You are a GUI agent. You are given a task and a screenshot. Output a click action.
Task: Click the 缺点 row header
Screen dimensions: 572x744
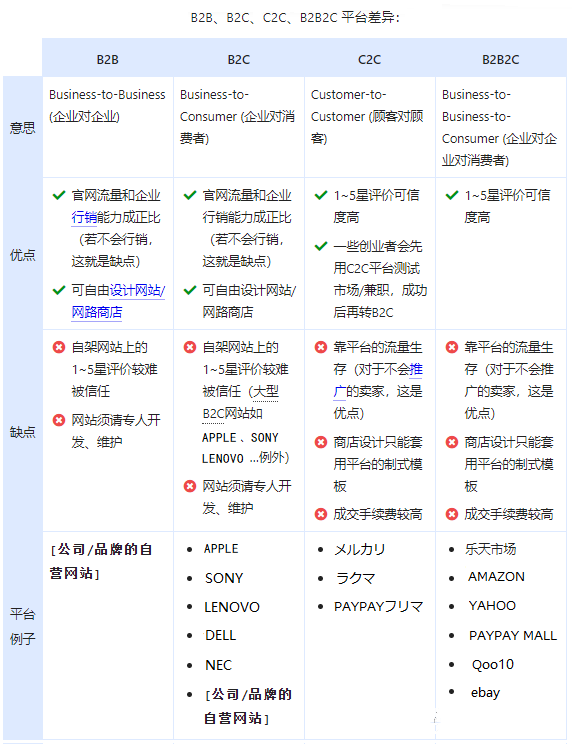pos(22,432)
